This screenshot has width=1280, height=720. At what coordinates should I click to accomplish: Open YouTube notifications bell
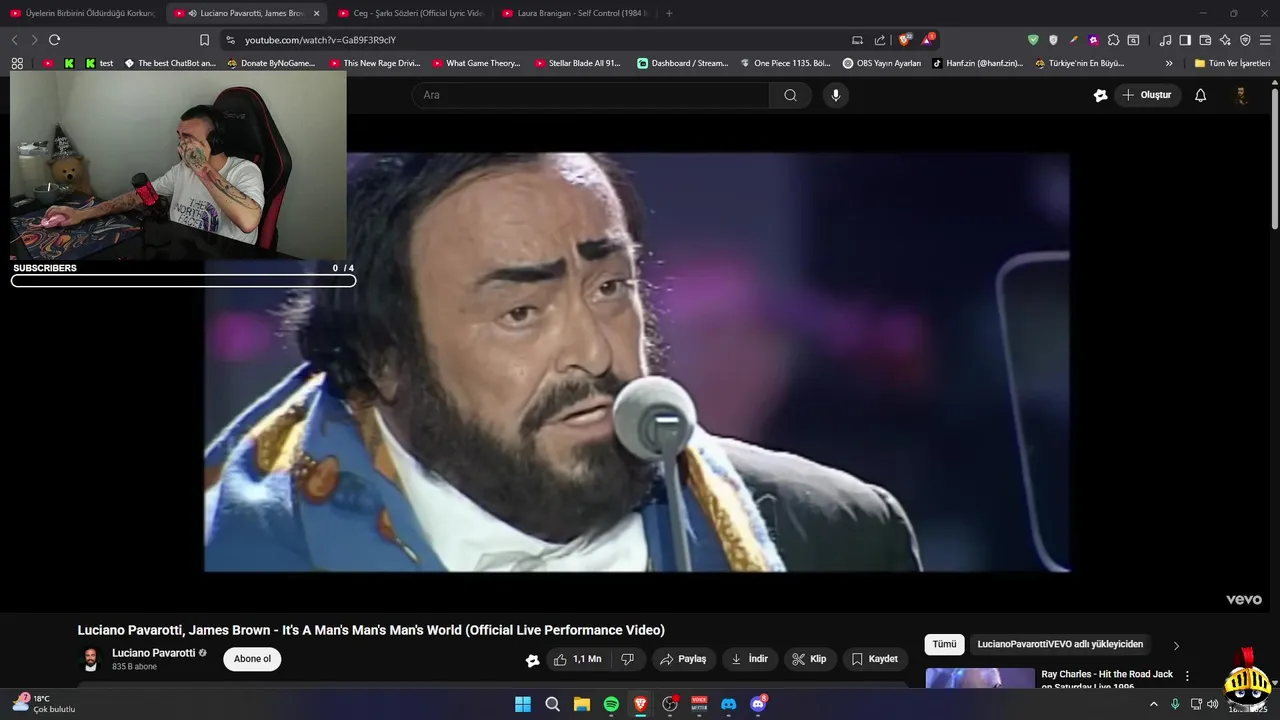coord(1200,95)
